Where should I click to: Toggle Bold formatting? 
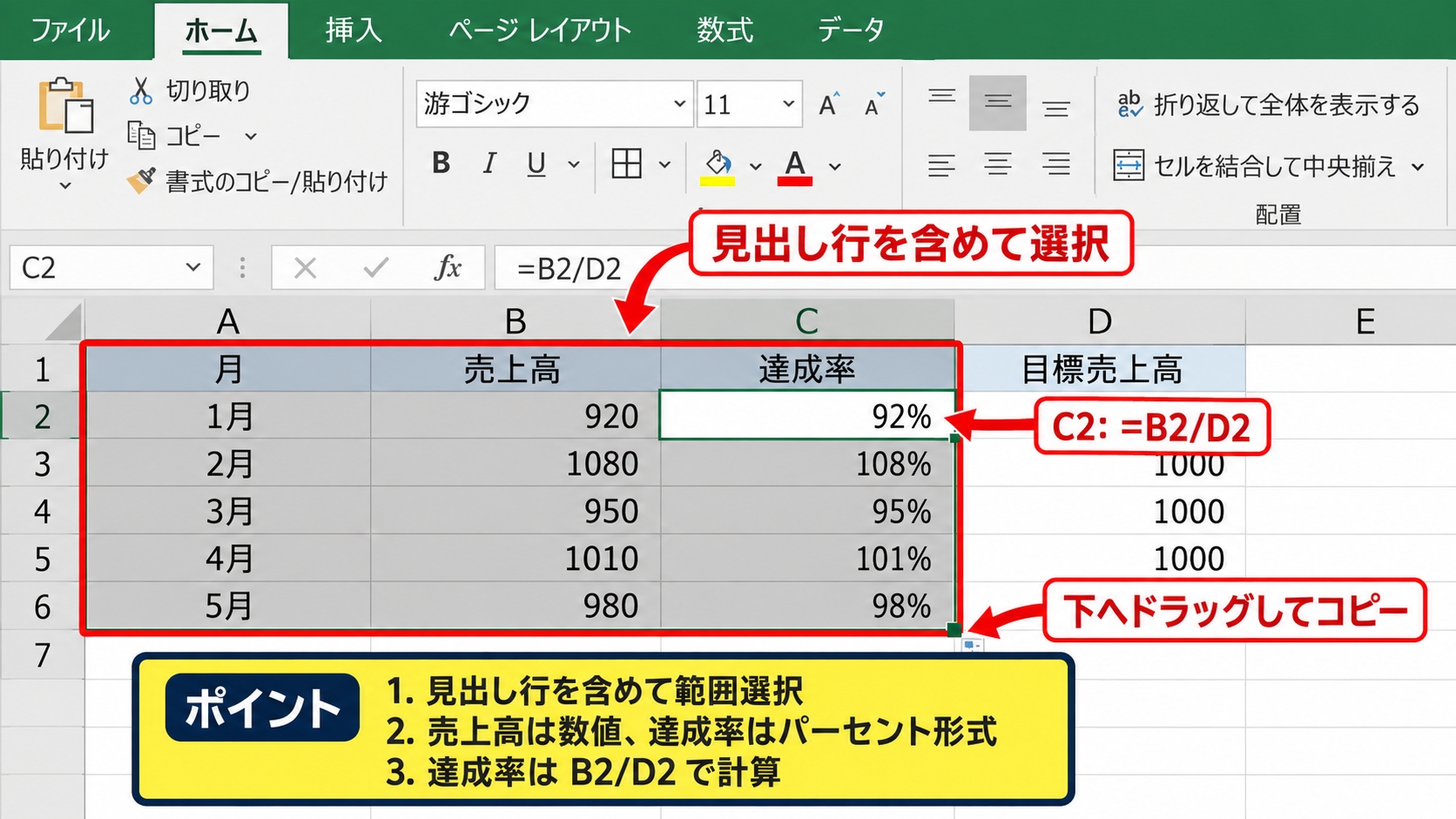(442, 163)
